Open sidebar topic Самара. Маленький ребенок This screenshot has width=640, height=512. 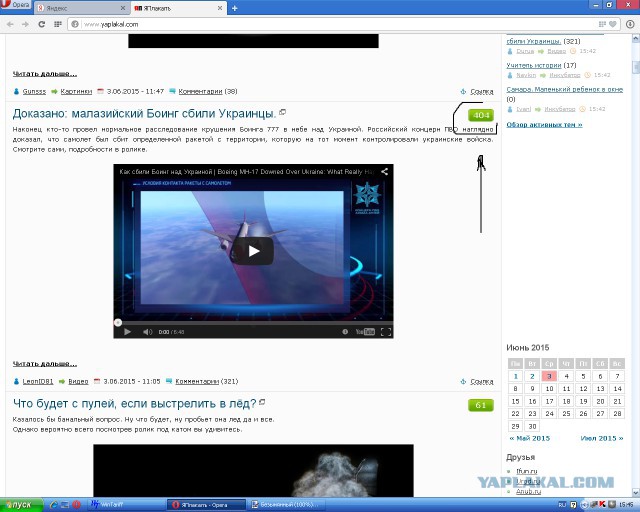click(564, 89)
